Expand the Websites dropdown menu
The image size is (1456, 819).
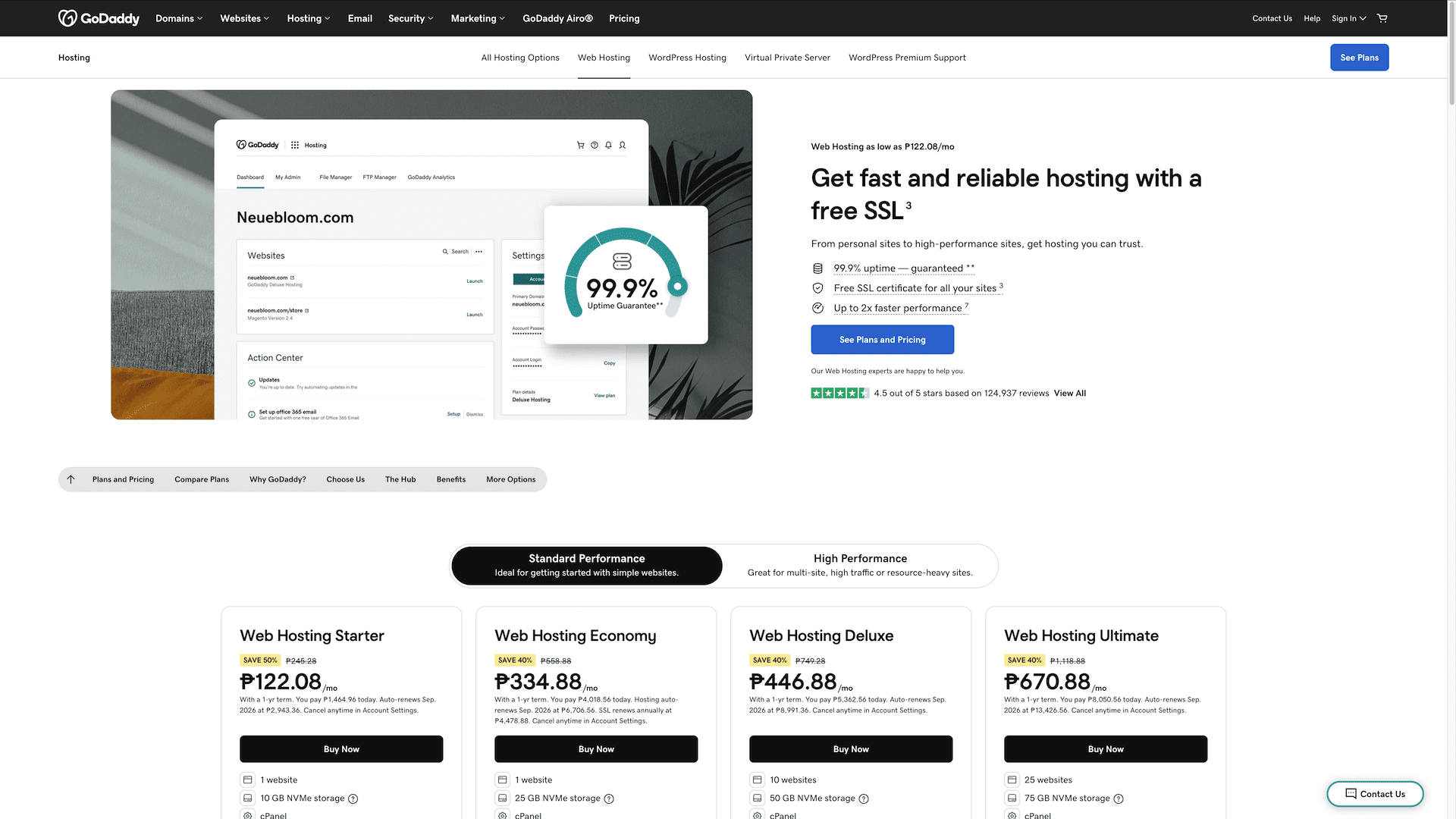click(x=244, y=18)
